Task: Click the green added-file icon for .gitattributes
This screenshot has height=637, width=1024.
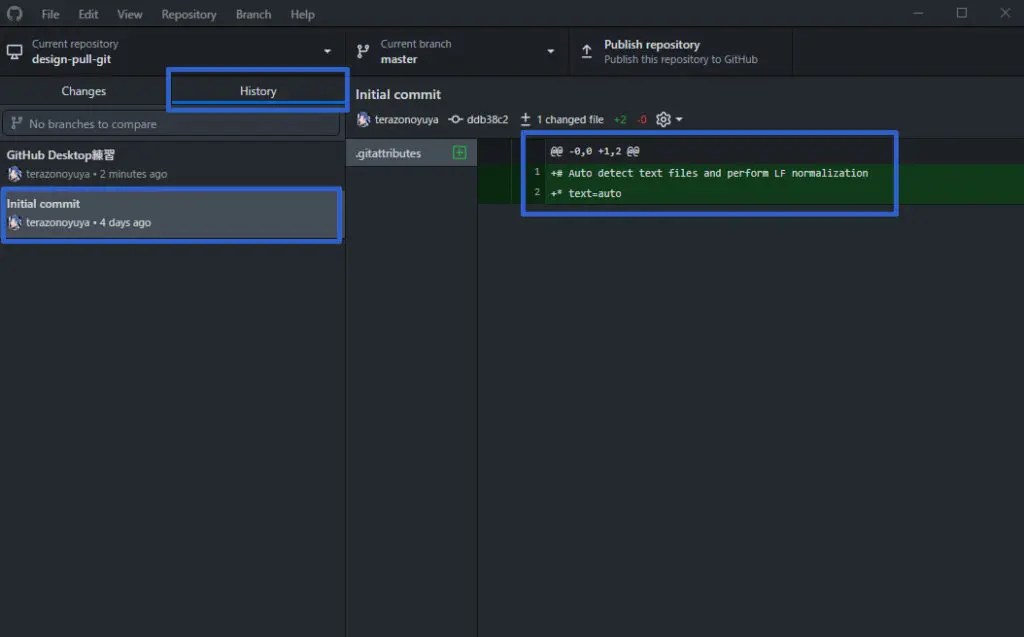Action: pos(460,153)
